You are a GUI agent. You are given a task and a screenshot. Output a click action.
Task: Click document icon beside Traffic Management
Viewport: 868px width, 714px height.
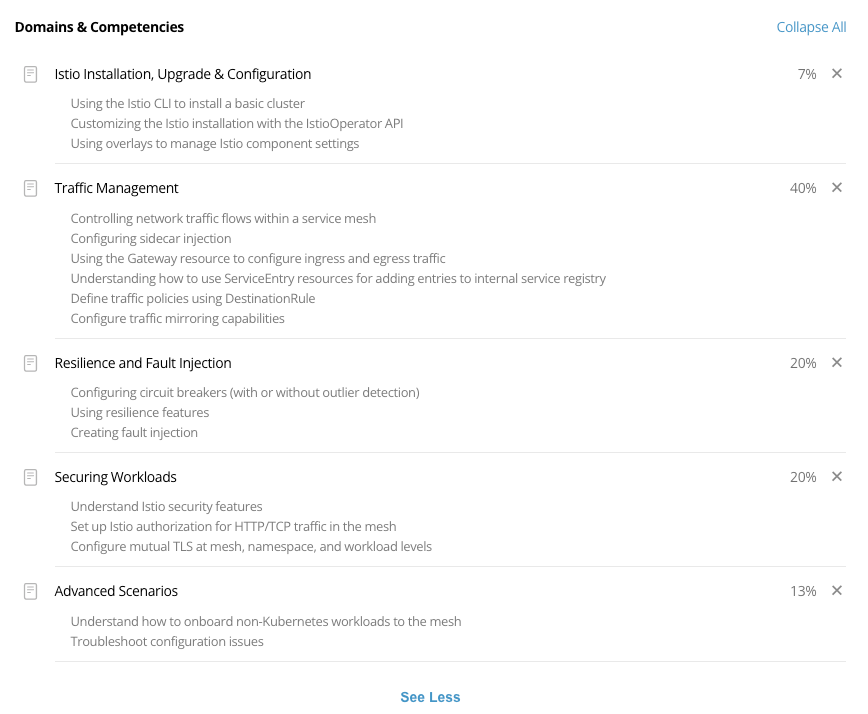click(x=30, y=188)
